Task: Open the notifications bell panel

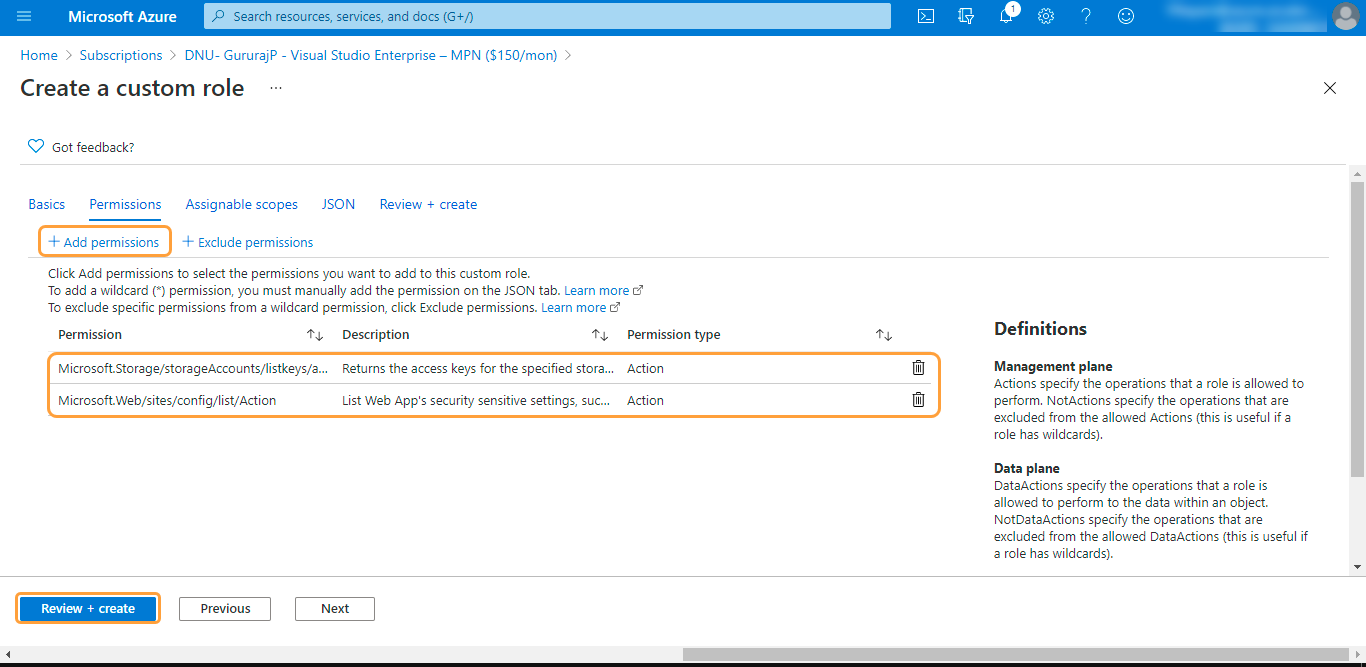Action: click(x=1006, y=17)
